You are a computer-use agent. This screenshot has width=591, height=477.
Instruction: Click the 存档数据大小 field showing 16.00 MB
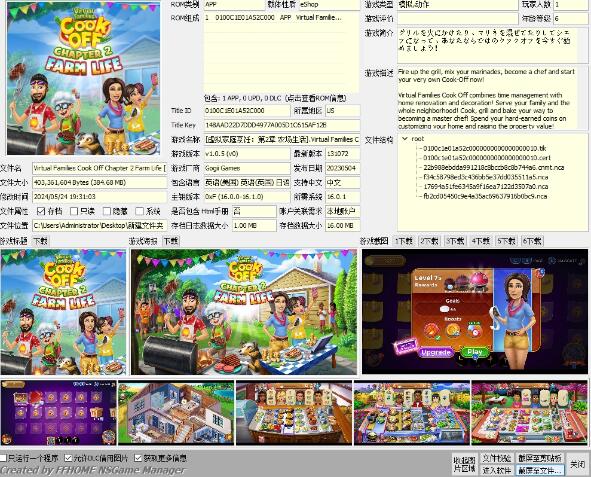coord(343,225)
